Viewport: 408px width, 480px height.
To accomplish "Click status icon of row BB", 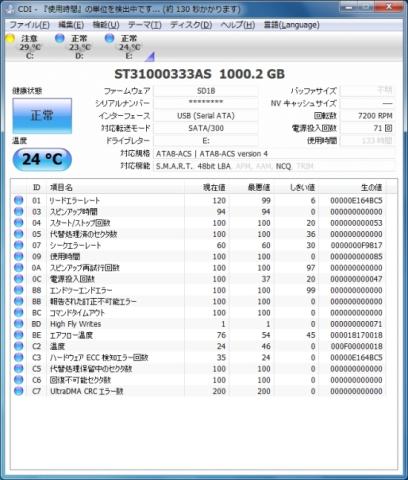I will pos(19,301).
